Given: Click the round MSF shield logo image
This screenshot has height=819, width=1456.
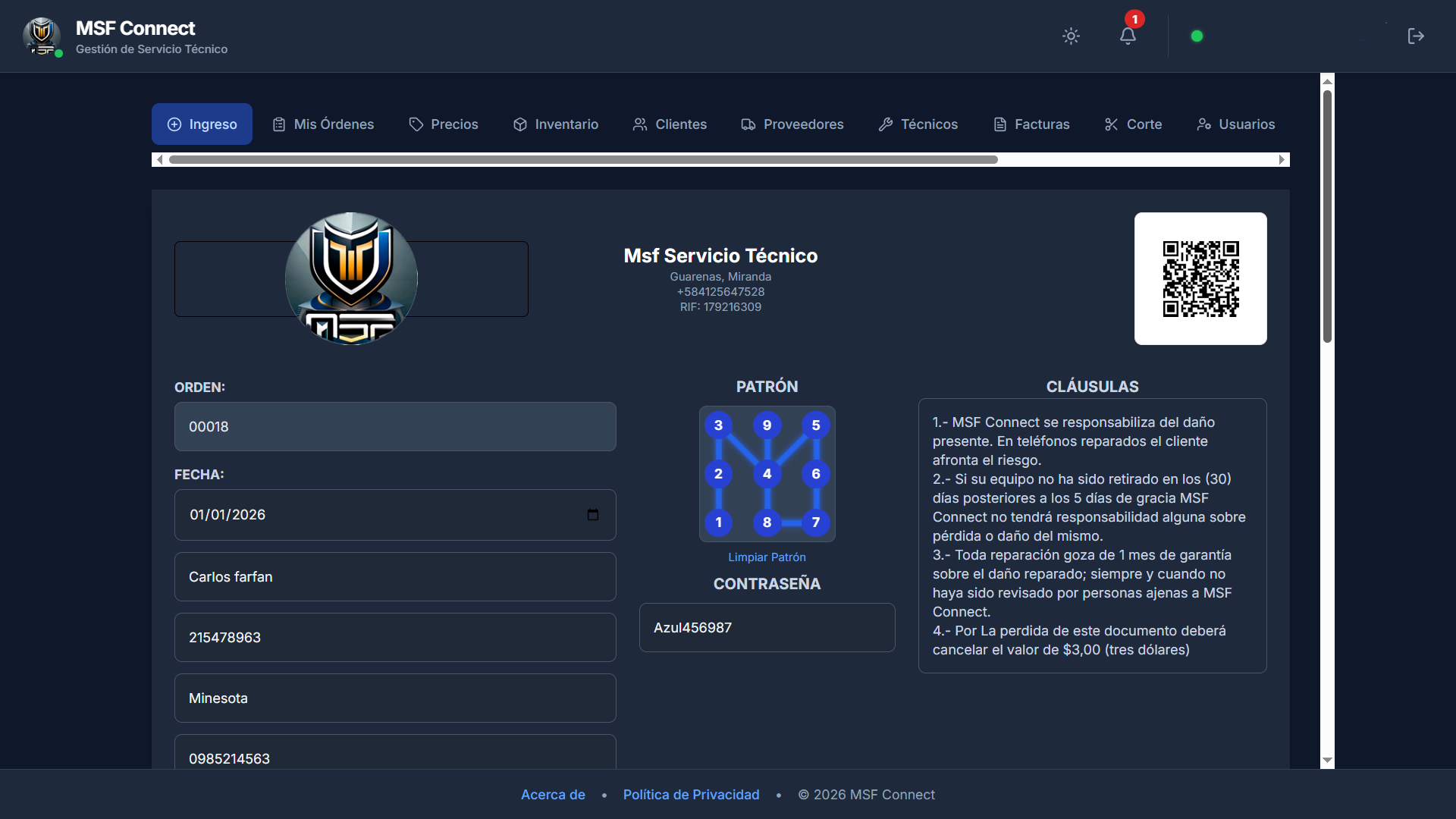Looking at the screenshot, I should [351, 278].
